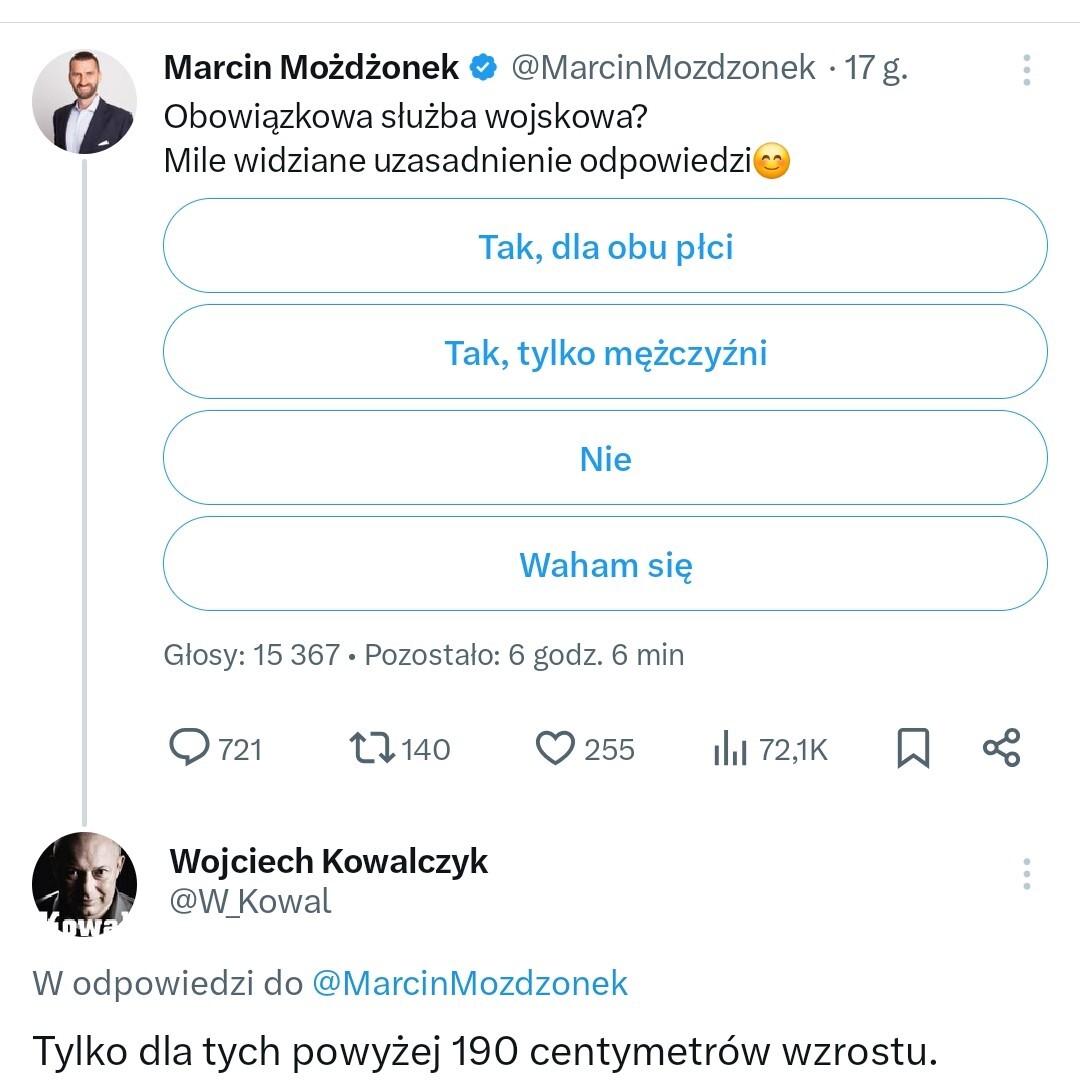Click the Marcin Możdżonek author name

pyautogui.click(x=311, y=68)
